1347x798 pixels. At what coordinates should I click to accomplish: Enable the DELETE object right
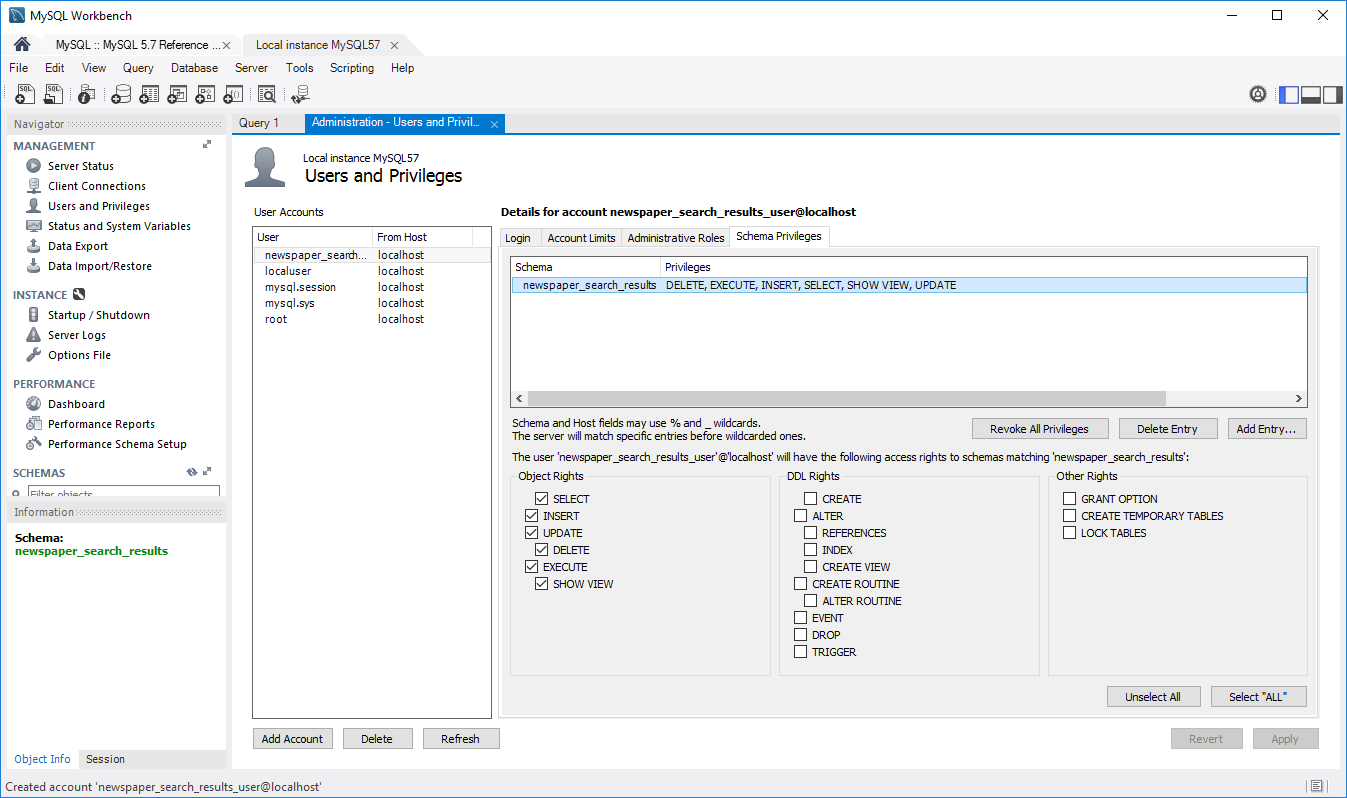(x=541, y=549)
